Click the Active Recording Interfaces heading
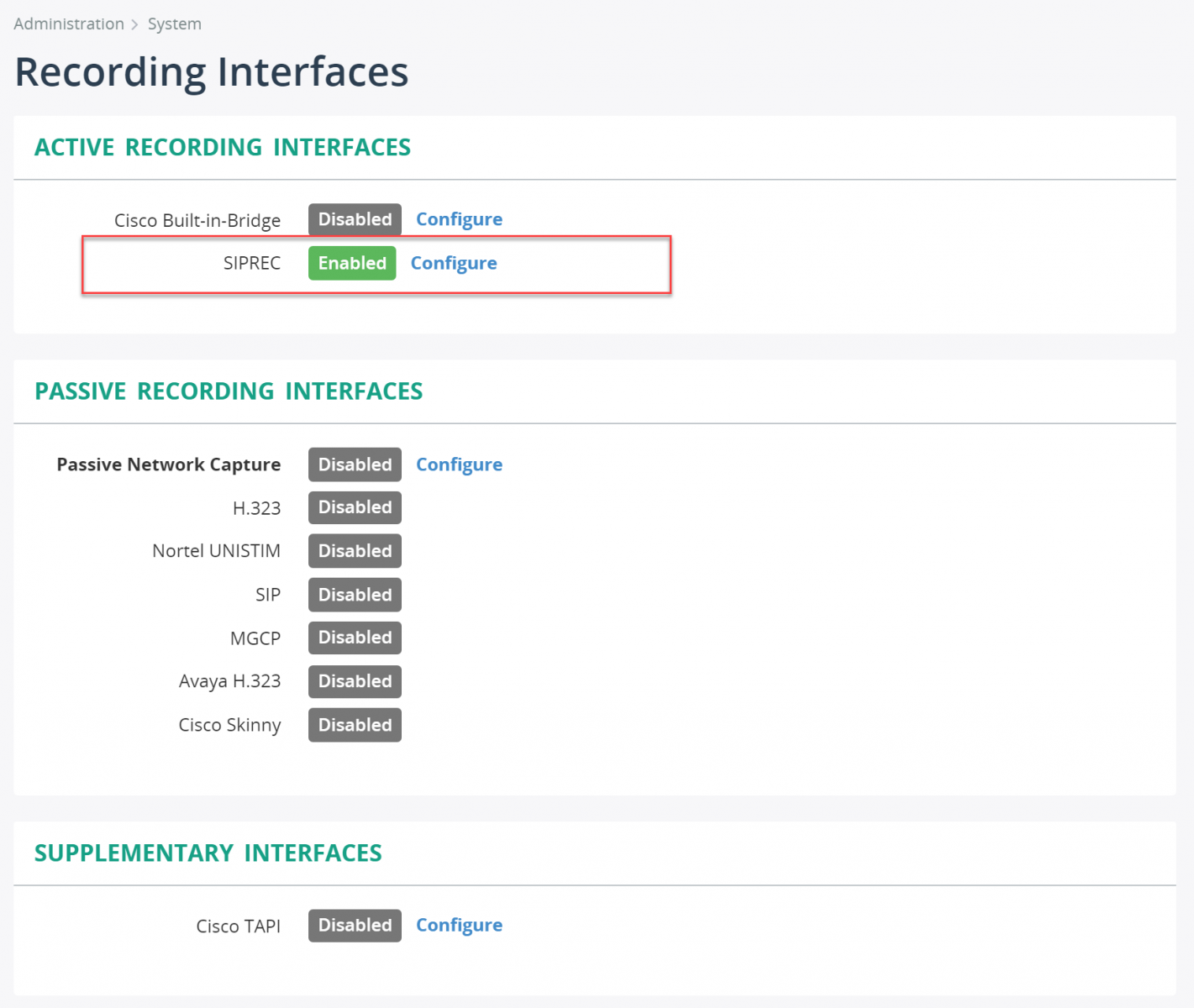This screenshot has width=1194, height=1008. click(x=223, y=147)
